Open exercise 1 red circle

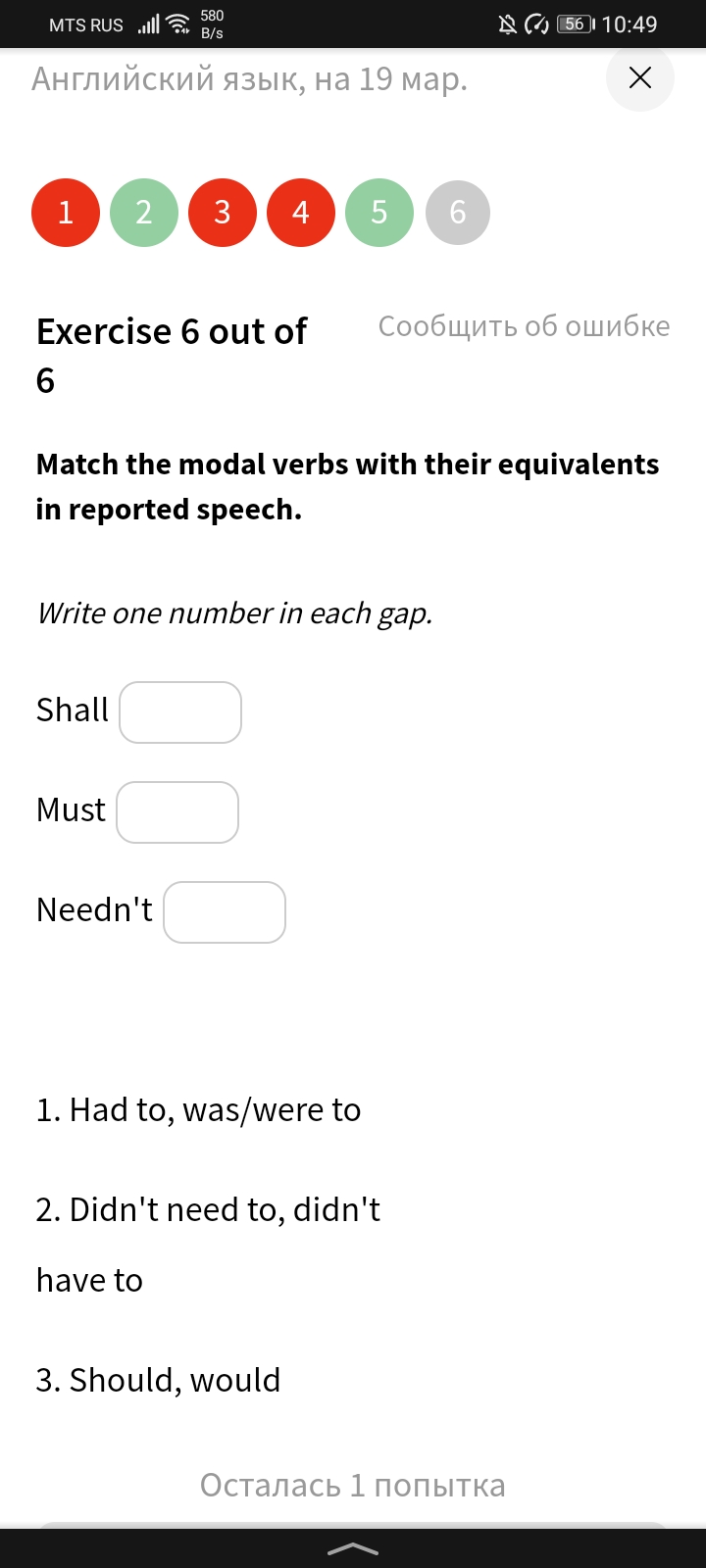tap(66, 213)
